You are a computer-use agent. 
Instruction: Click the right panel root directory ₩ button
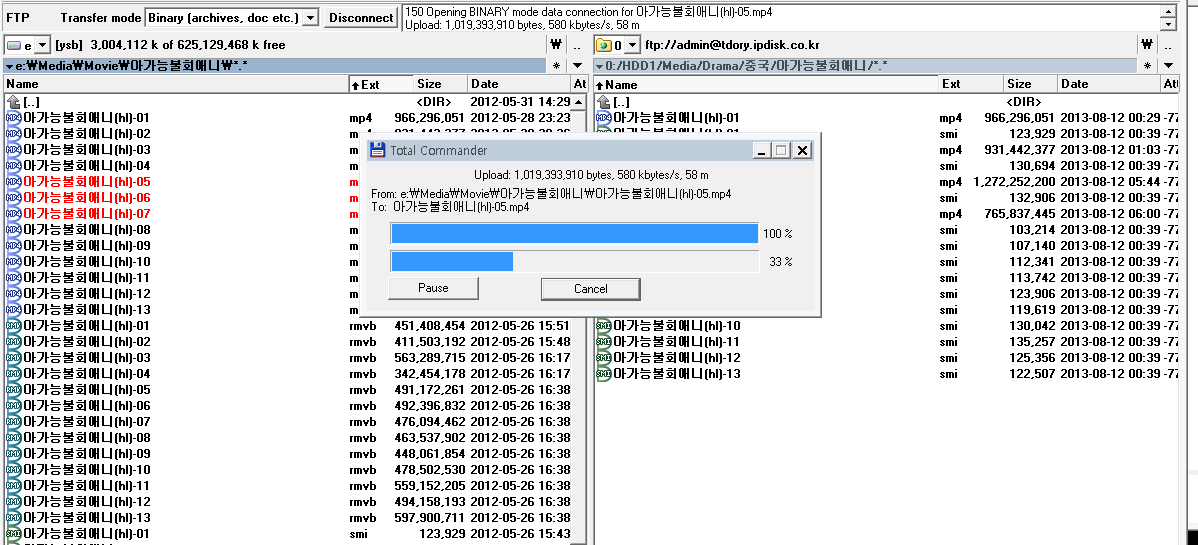click(1148, 45)
